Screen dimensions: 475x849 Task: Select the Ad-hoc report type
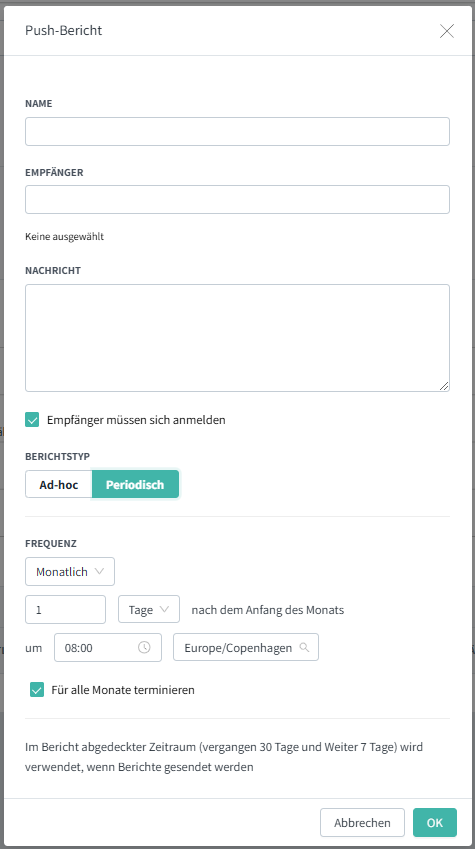[x=58, y=484]
